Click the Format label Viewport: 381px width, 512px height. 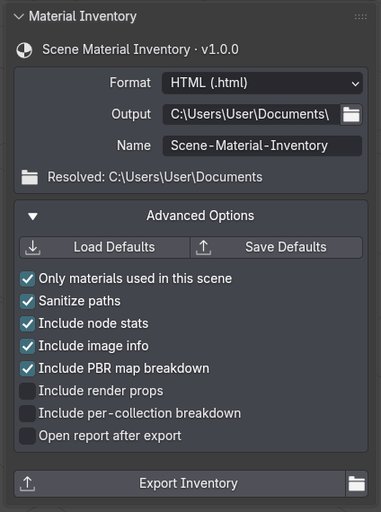coord(130,83)
